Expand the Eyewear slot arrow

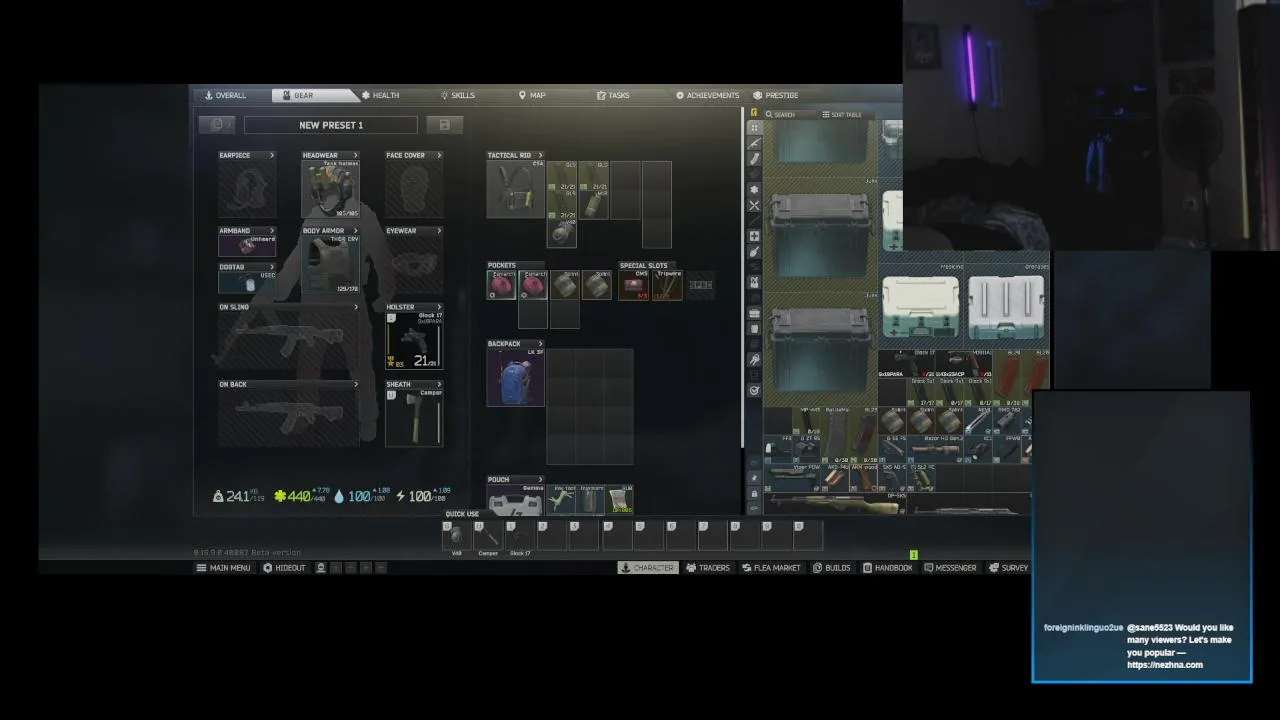438,231
